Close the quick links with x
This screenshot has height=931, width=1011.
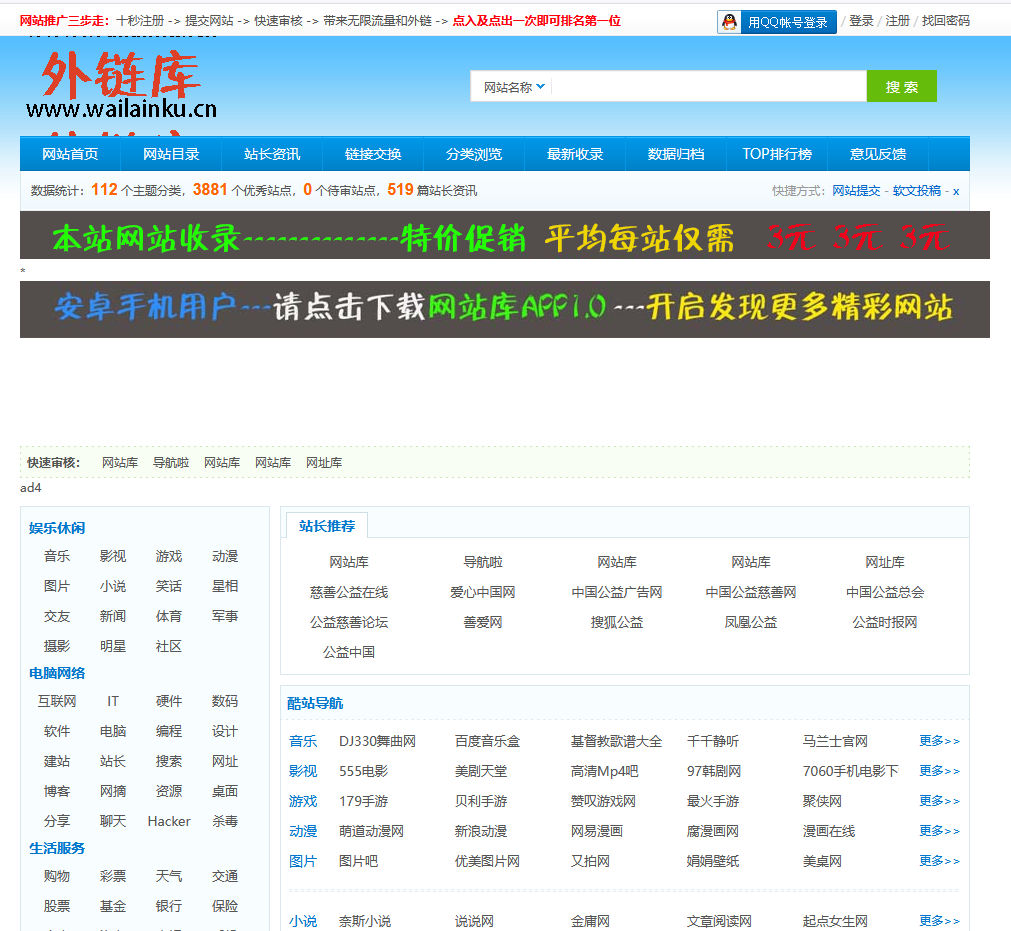956,191
